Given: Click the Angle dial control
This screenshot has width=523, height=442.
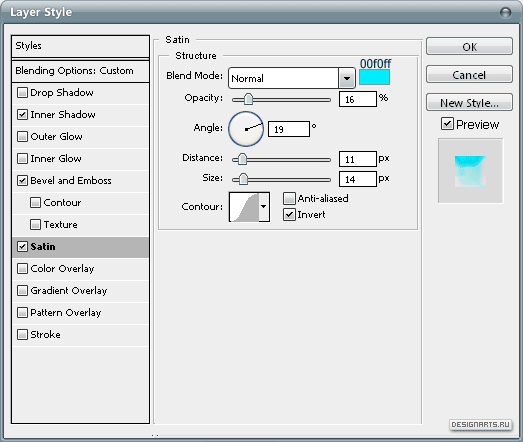Looking at the screenshot, I should tap(246, 129).
